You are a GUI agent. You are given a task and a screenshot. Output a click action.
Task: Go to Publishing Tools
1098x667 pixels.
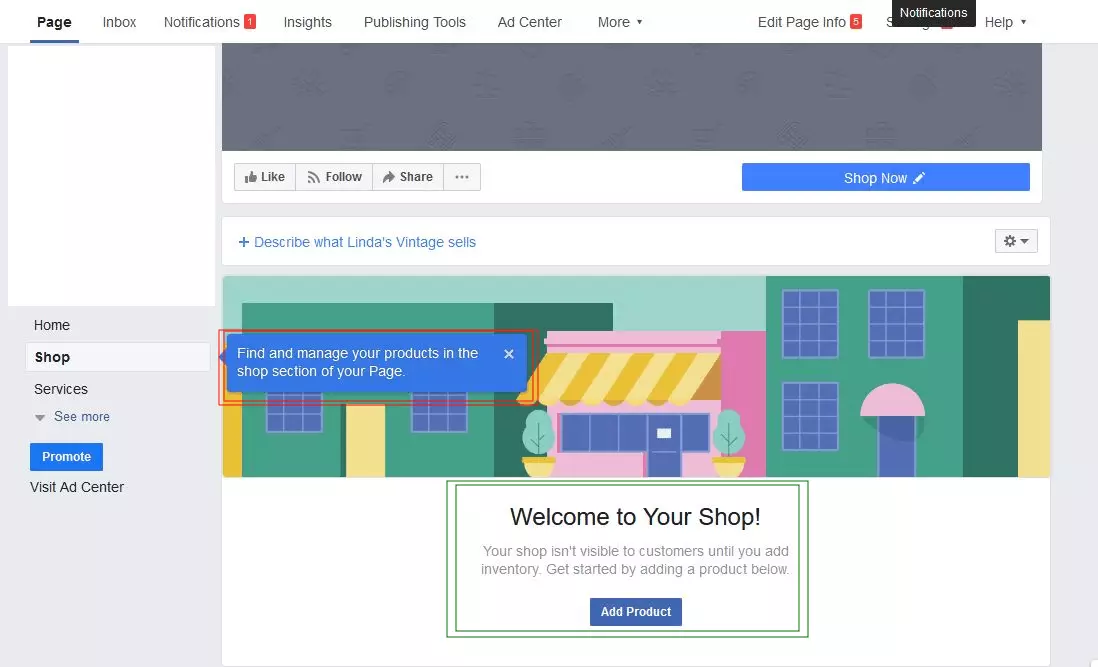click(x=414, y=22)
